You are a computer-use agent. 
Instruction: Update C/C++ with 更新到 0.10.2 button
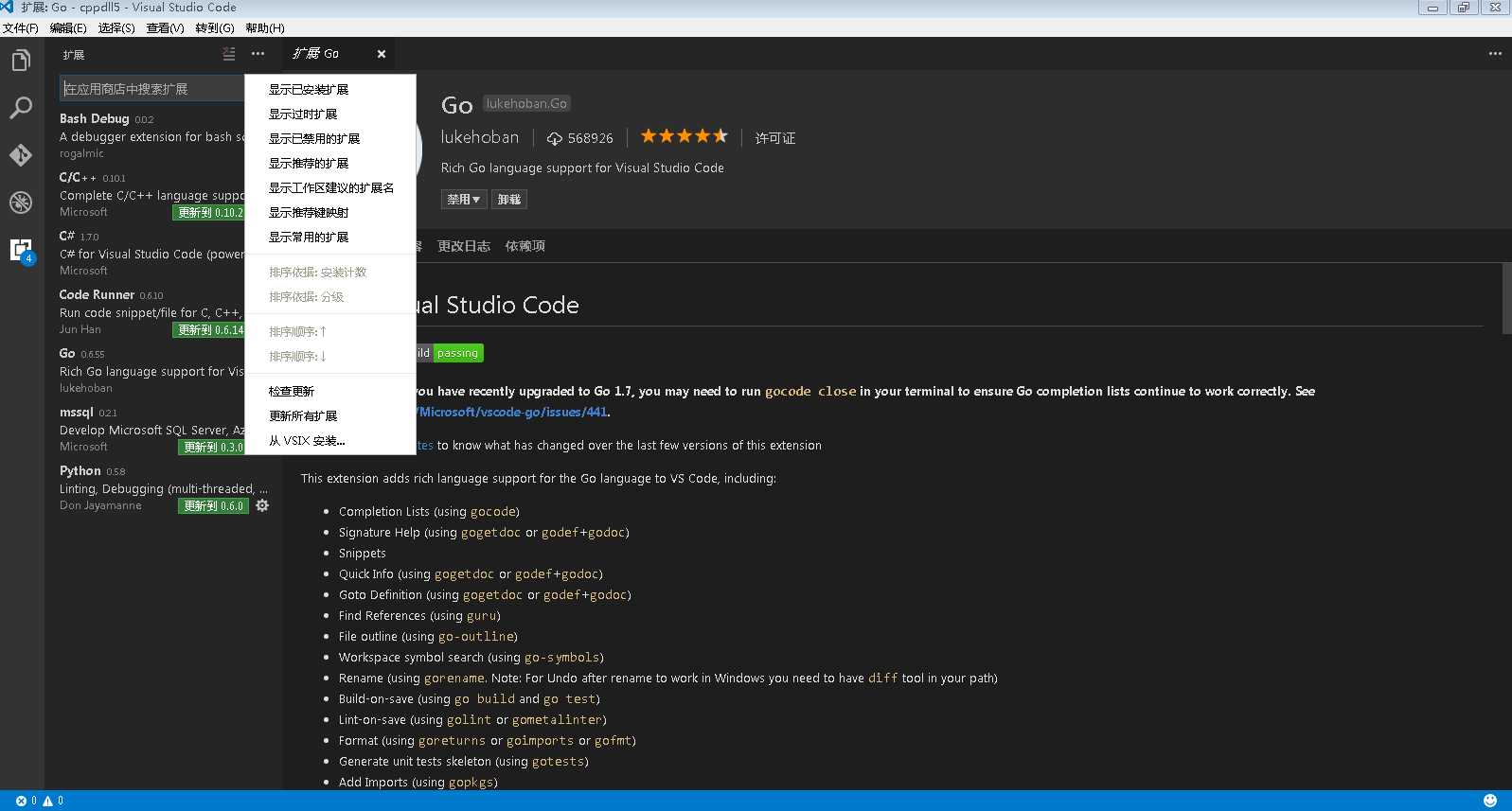pyautogui.click(x=209, y=213)
